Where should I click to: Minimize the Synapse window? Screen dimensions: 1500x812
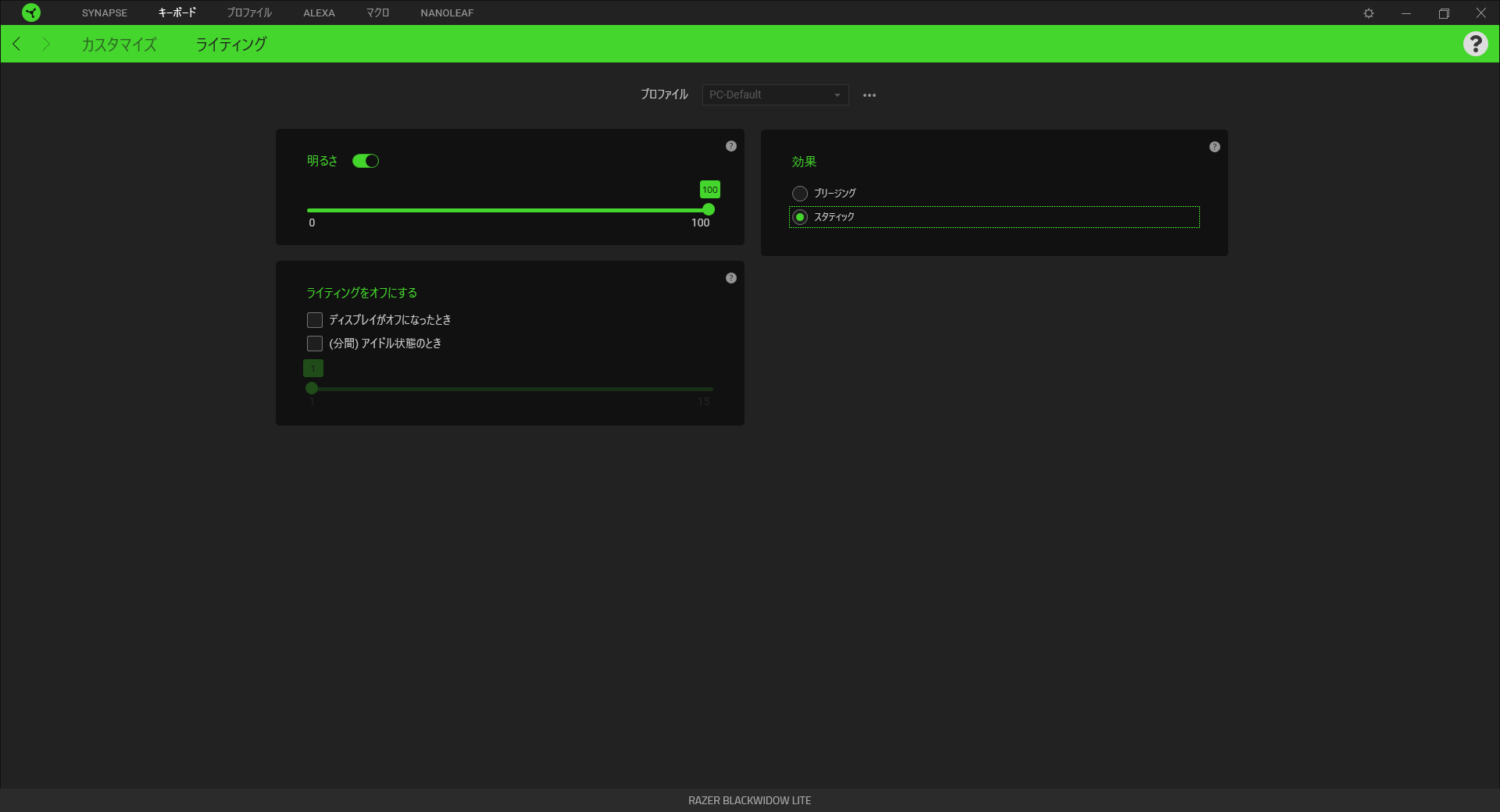(1406, 13)
